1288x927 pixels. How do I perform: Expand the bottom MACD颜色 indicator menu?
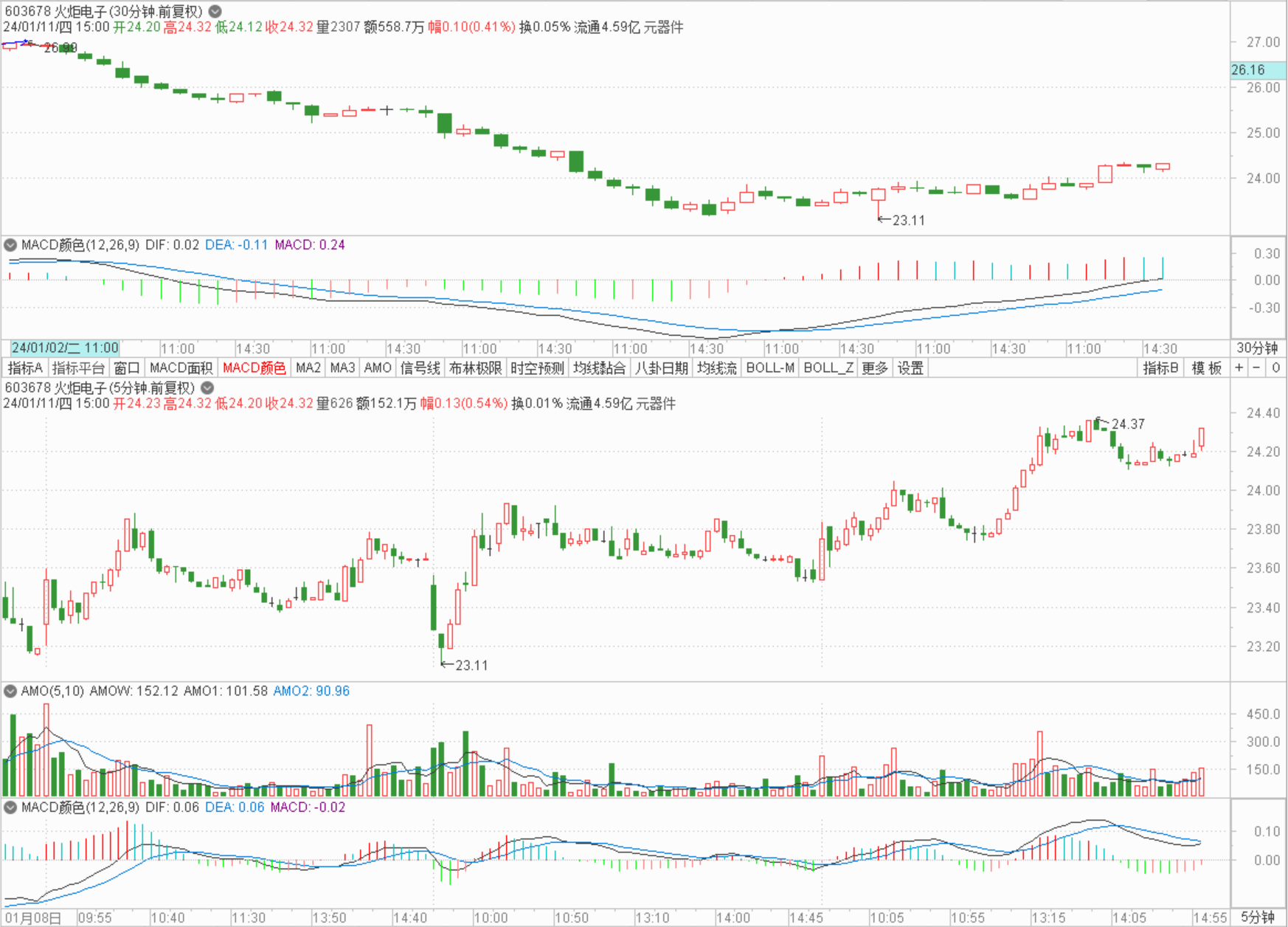click(x=10, y=807)
